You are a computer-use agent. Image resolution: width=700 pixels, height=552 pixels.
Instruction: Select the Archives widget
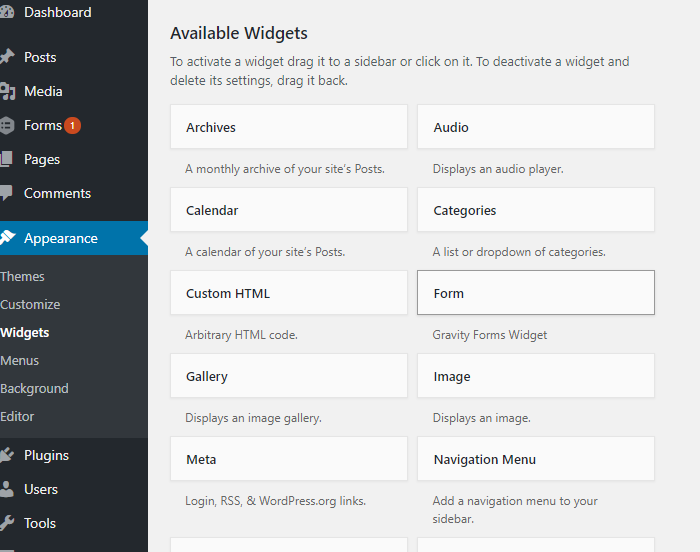tap(289, 128)
